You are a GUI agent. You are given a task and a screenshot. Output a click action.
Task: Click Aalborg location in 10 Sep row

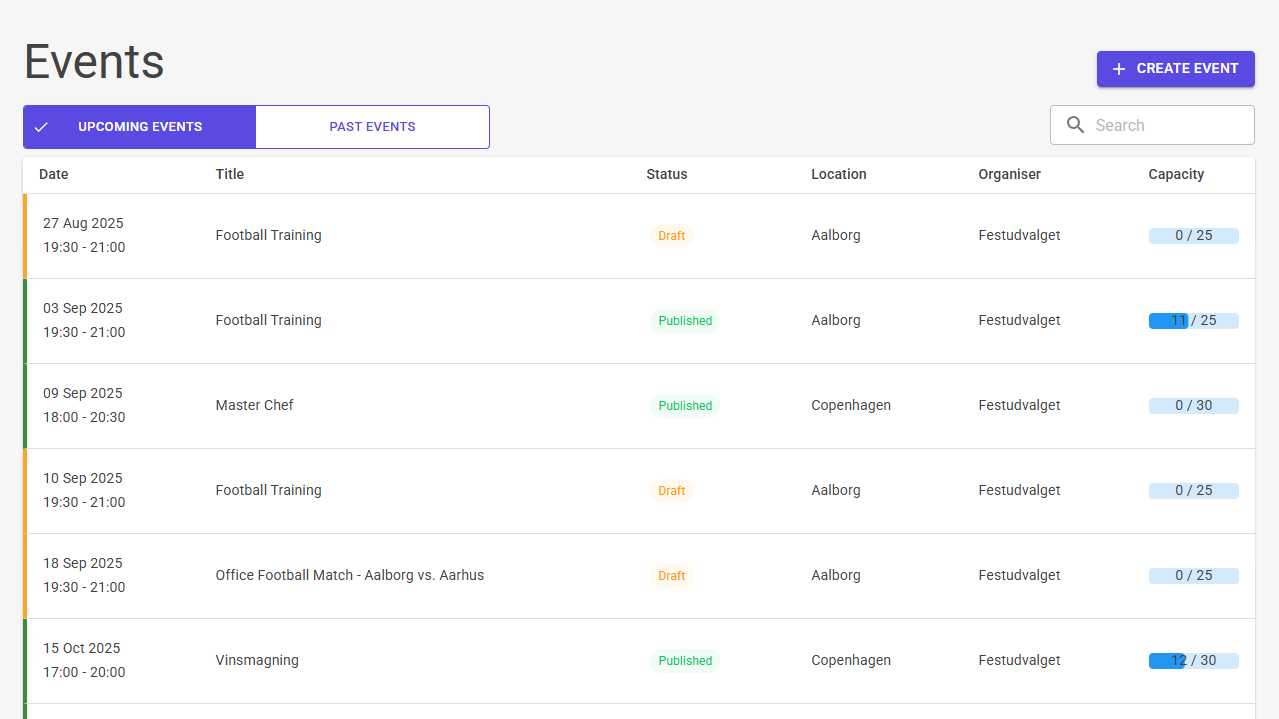pyautogui.click(x=836, y=491)
